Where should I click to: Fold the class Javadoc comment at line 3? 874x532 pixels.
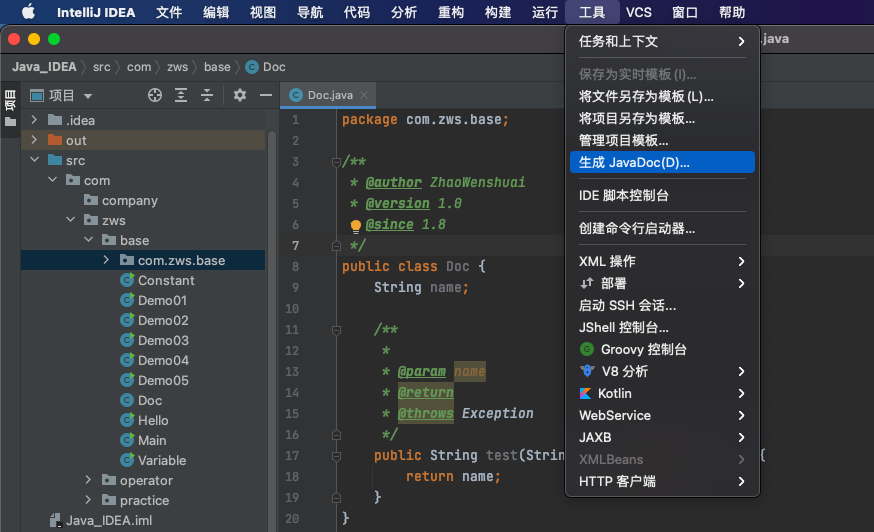point(336,162)
